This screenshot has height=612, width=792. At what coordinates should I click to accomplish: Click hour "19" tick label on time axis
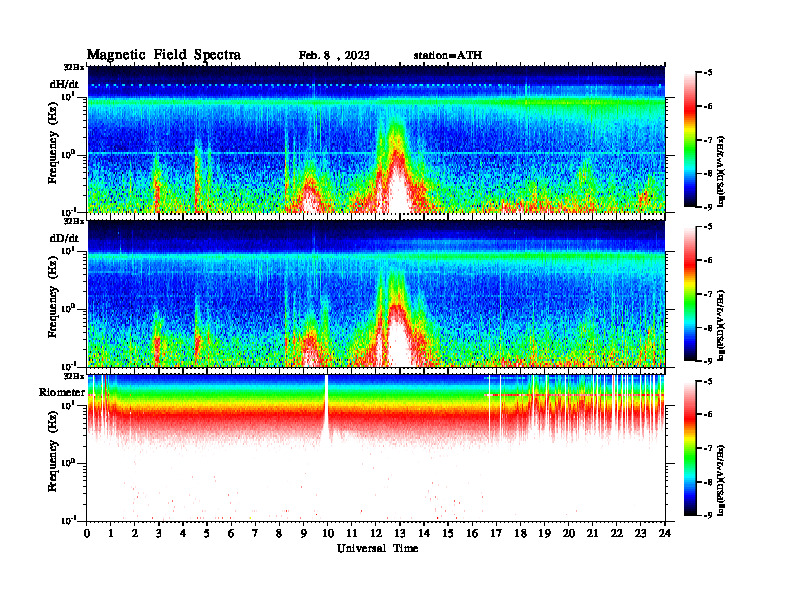point(544,533)
